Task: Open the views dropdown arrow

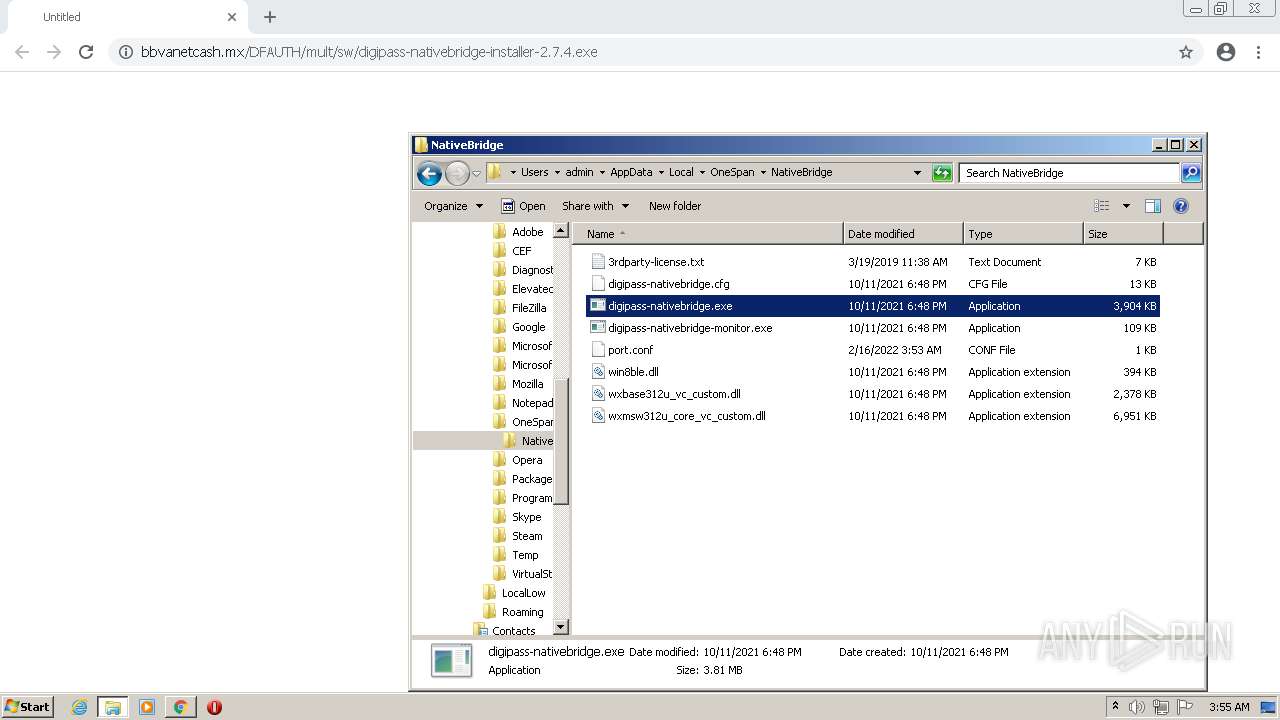Action: pos(1126,206)
